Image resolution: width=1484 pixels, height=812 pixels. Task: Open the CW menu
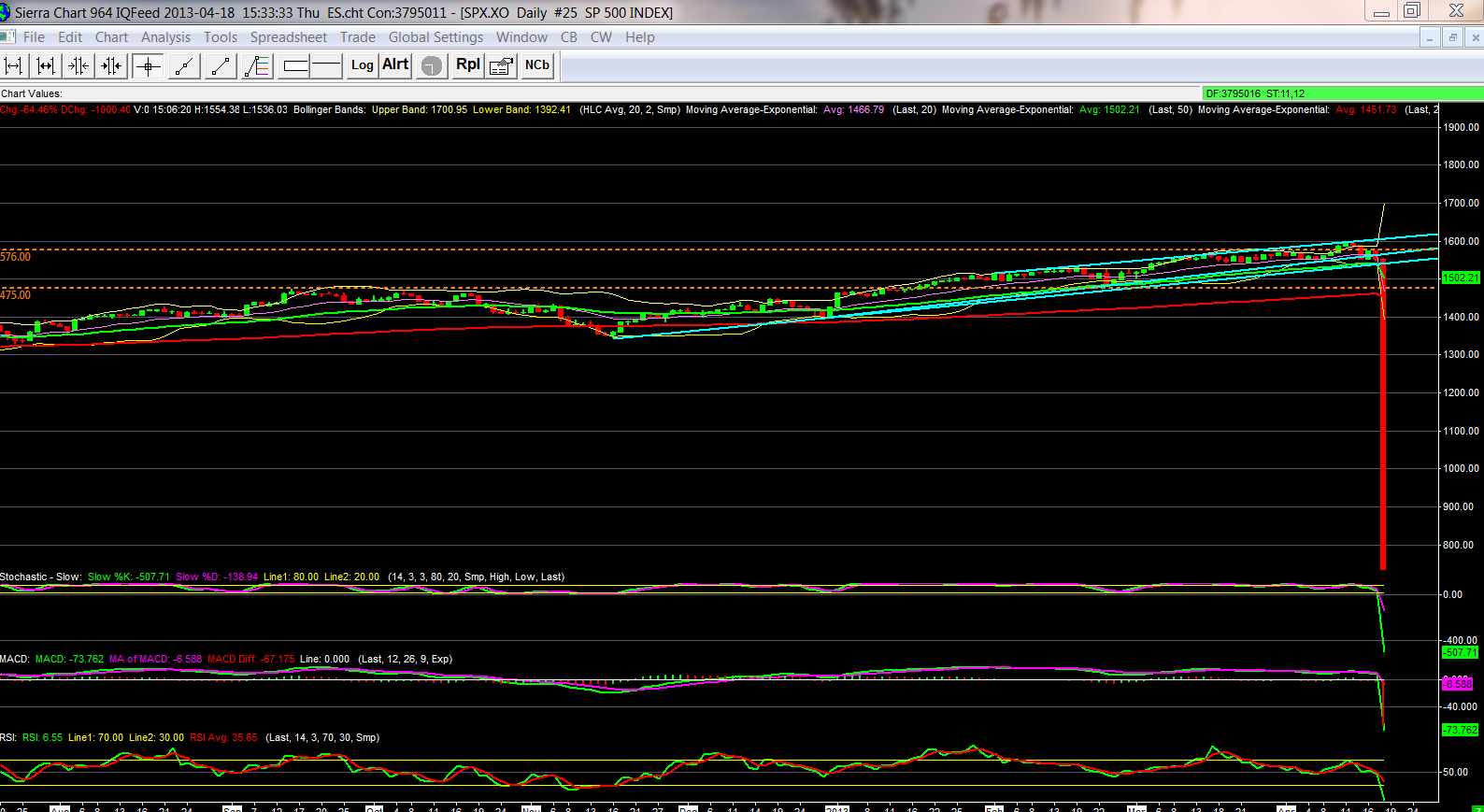pos(601,37)
